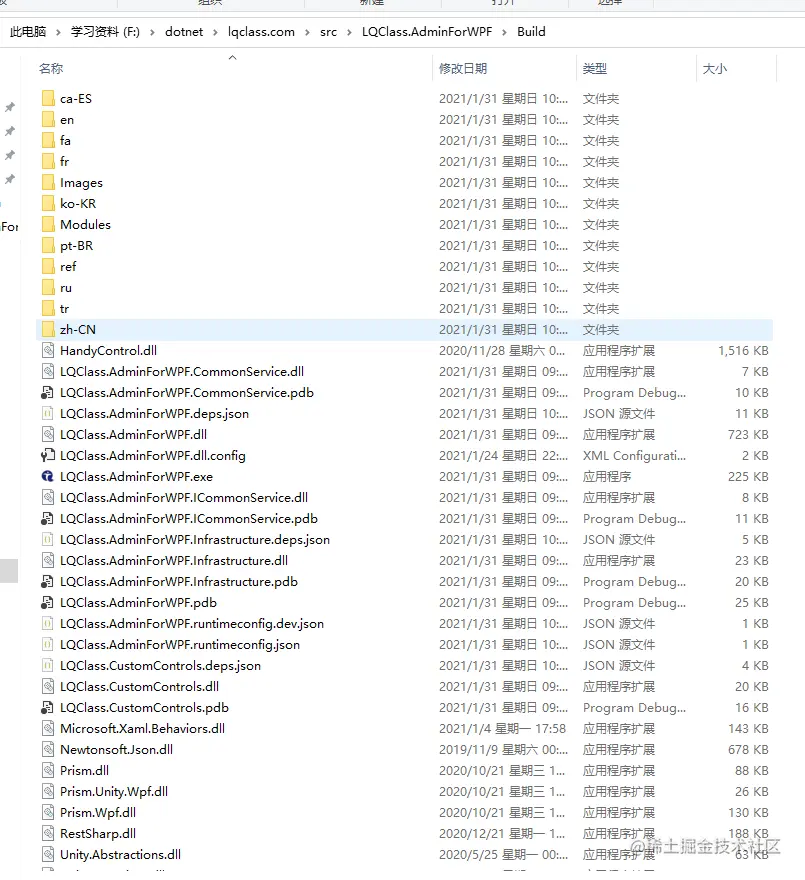
Task: Navigate to dotnet breadcrumb segment
Action: point(184,31)
